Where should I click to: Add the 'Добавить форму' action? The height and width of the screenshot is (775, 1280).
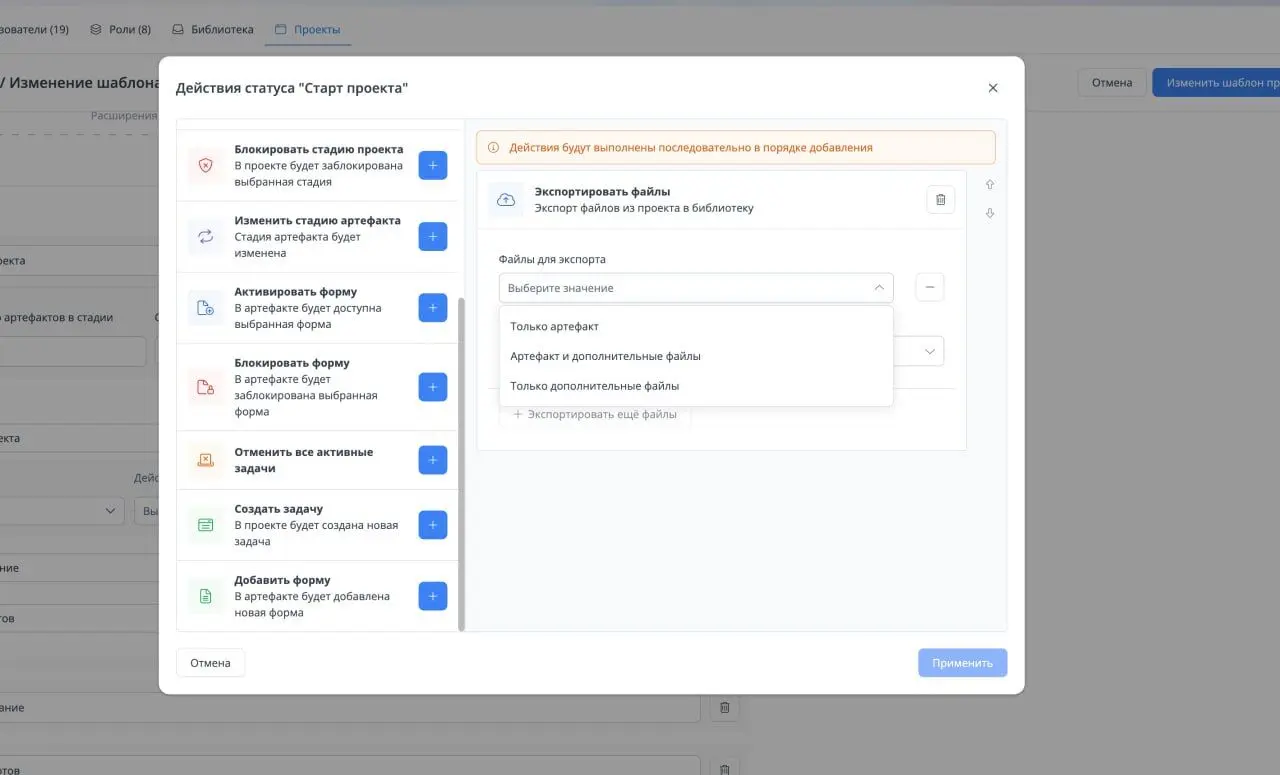[432, 596]
